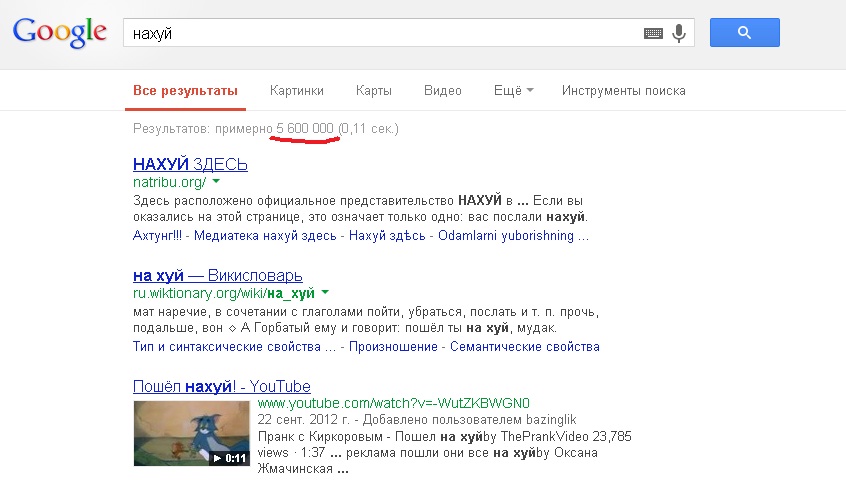Open the Викисловарь result title link
This screenshot has width=846, height=484.
coord(217,275)
